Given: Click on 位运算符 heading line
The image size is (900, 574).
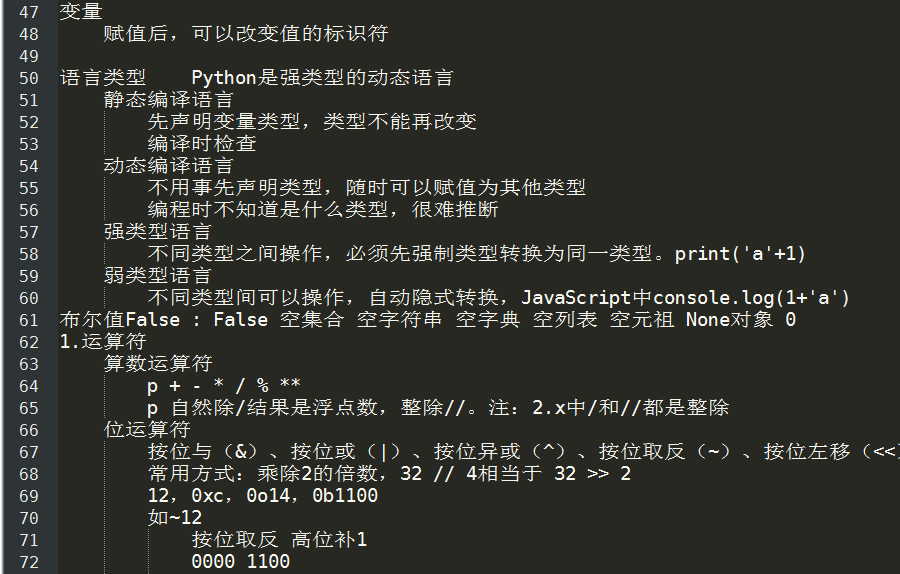Looking at the screenshot, I should (147, 429).
